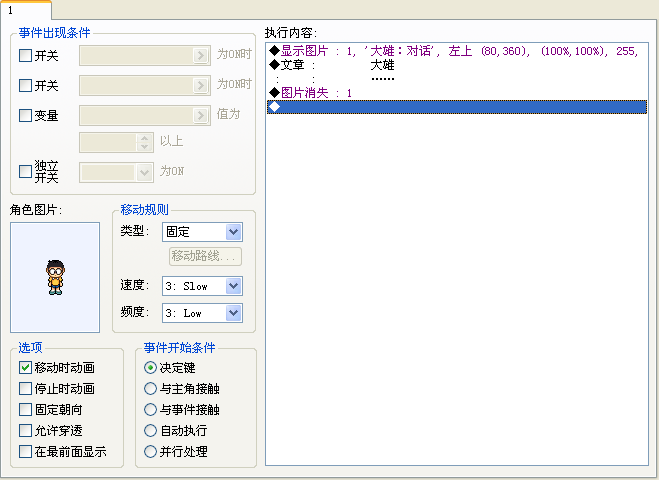Choose 自动执行 start condition
The width and height of the screenshot is (659, 480).
tap(150, 431)
